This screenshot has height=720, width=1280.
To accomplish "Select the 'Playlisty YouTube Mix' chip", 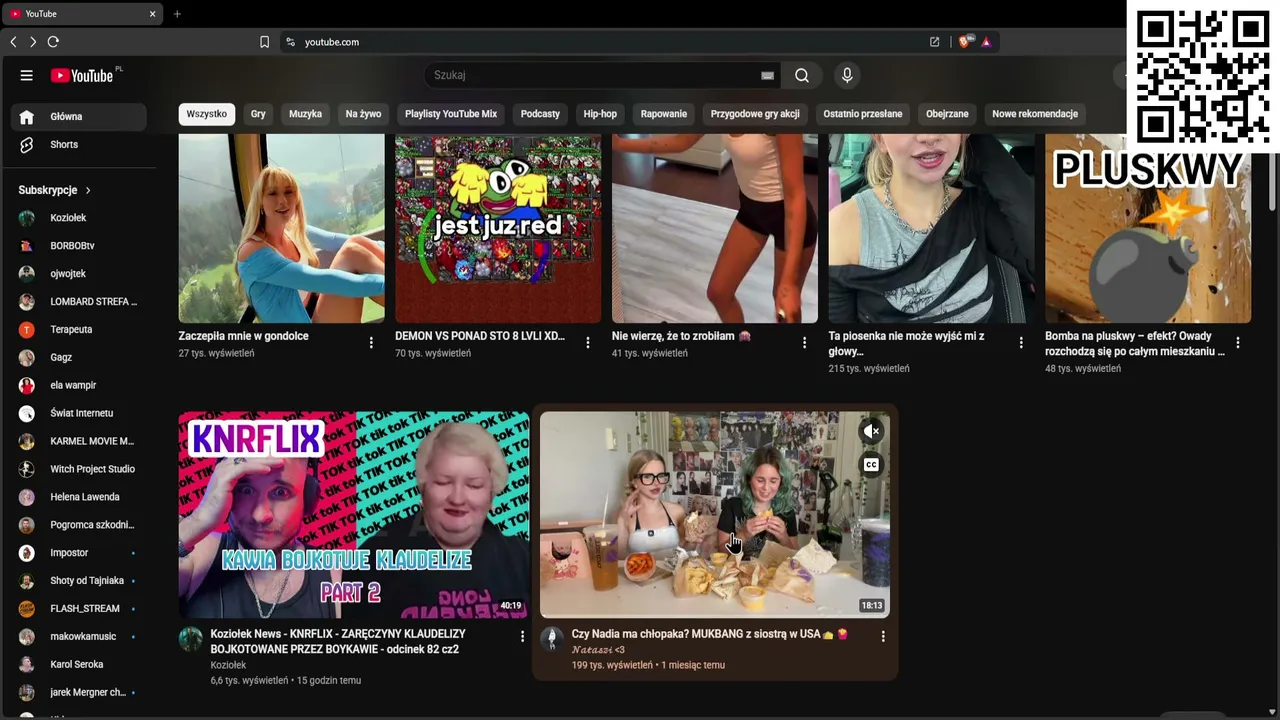I will (451, 114).
